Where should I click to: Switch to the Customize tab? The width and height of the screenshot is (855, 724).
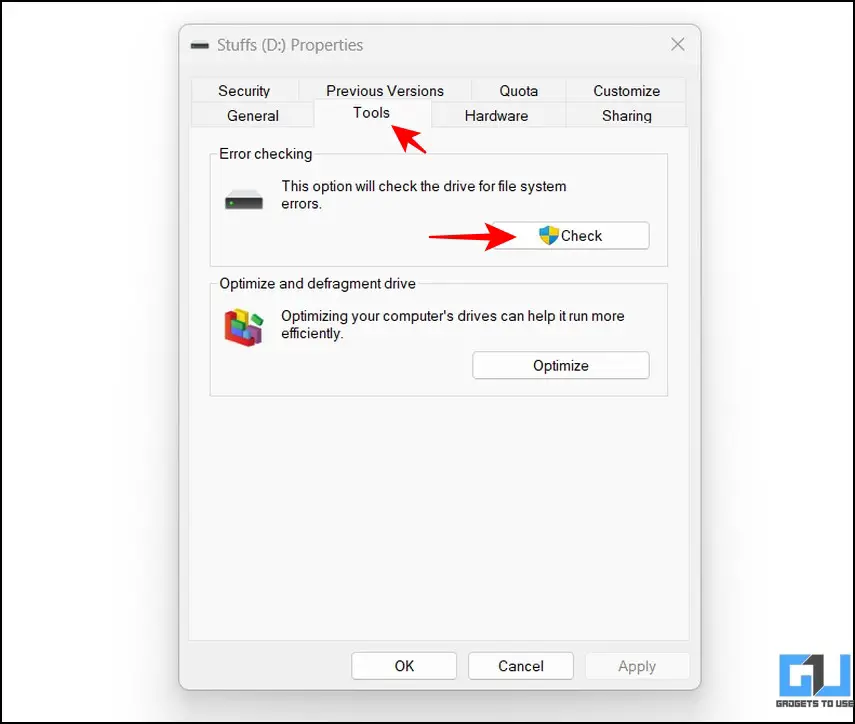(x=627, y=90)
